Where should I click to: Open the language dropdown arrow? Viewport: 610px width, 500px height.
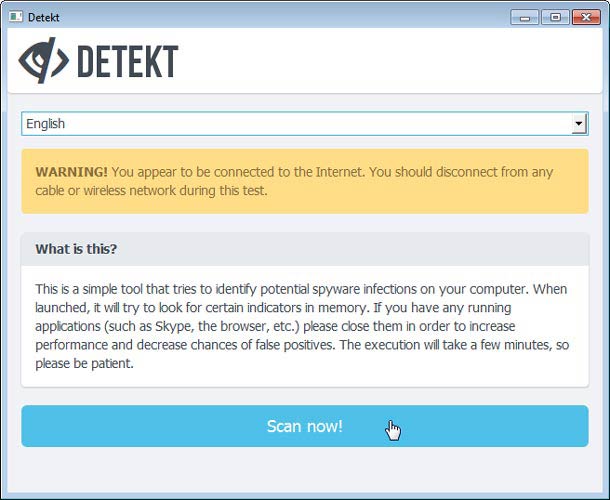click(578, 124)
